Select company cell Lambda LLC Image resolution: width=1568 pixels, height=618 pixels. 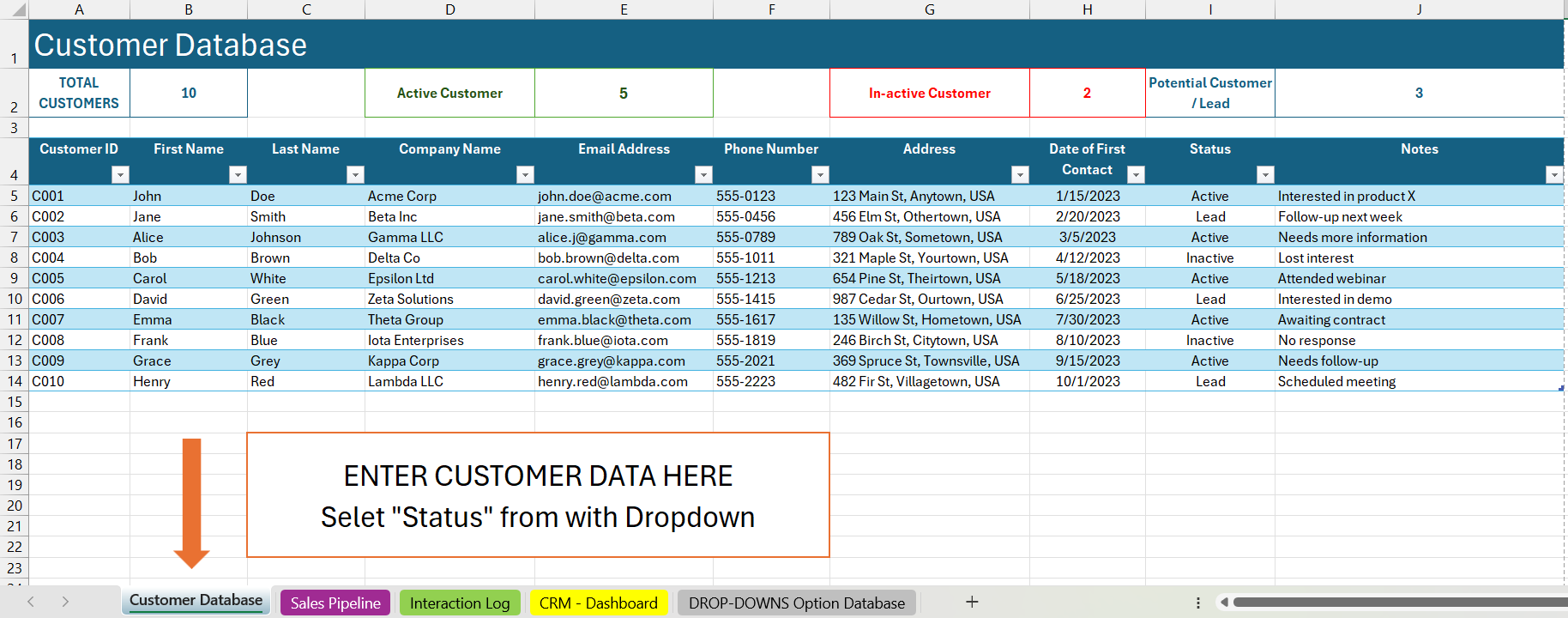pyautogui.click(x=450, y=381)
